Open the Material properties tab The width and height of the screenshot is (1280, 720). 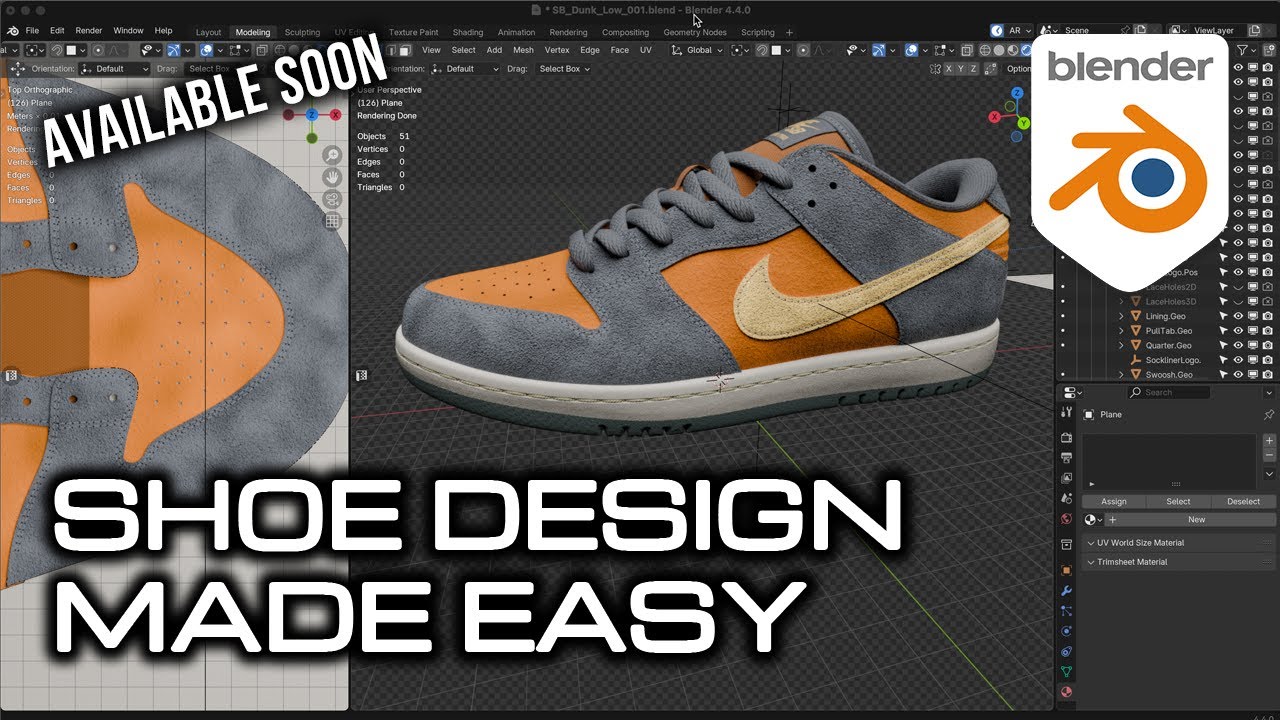(1066, 691)
